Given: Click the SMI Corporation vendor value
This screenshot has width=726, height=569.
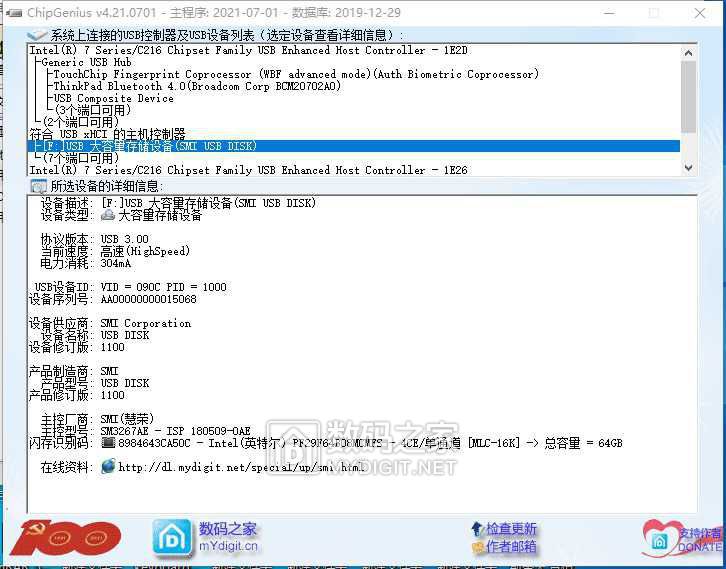Looking at the screenshot, I should (x=146, y=323).
